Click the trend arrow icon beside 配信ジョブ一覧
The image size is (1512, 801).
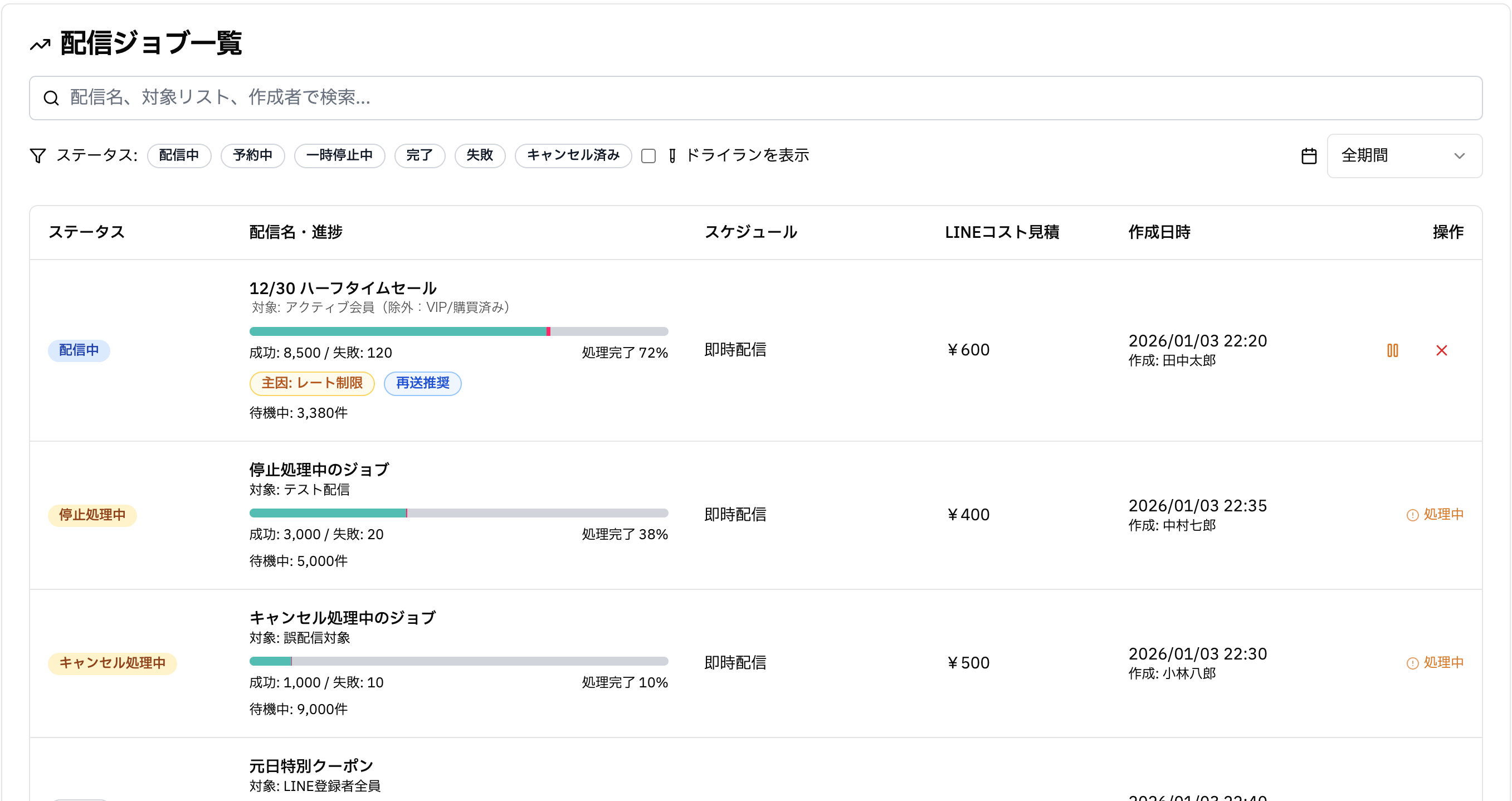pos(40,45)
